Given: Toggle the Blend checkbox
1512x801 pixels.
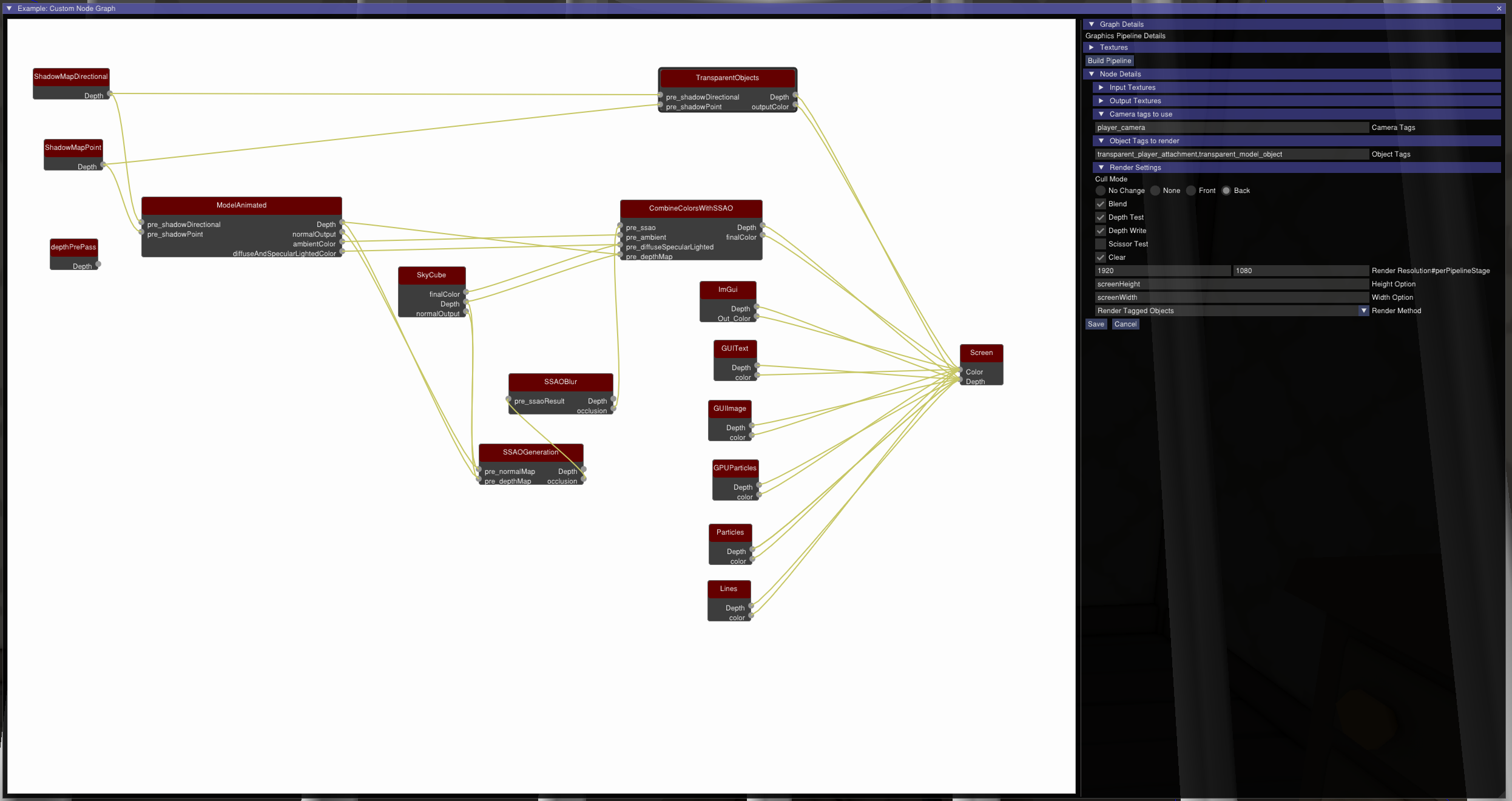Looking at the screenshot, I should (1101, 204).
